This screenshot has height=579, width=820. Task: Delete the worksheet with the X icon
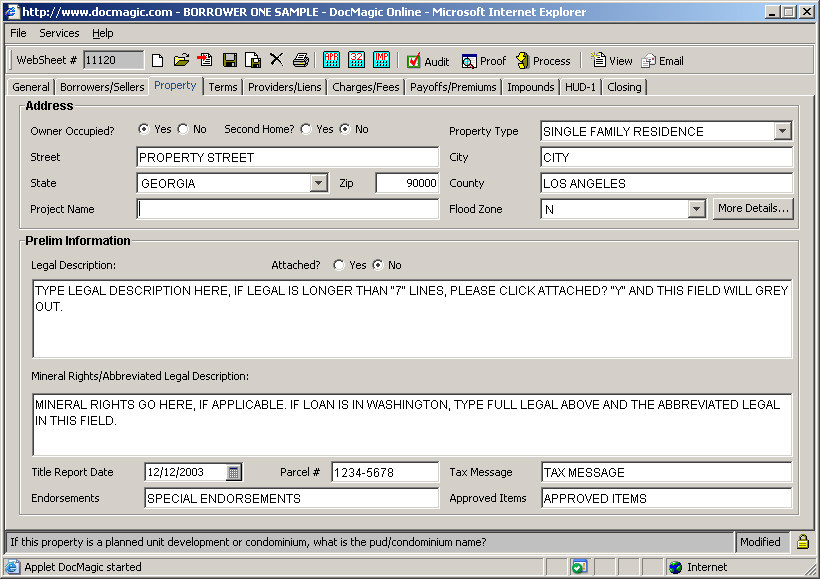(277, 60)
